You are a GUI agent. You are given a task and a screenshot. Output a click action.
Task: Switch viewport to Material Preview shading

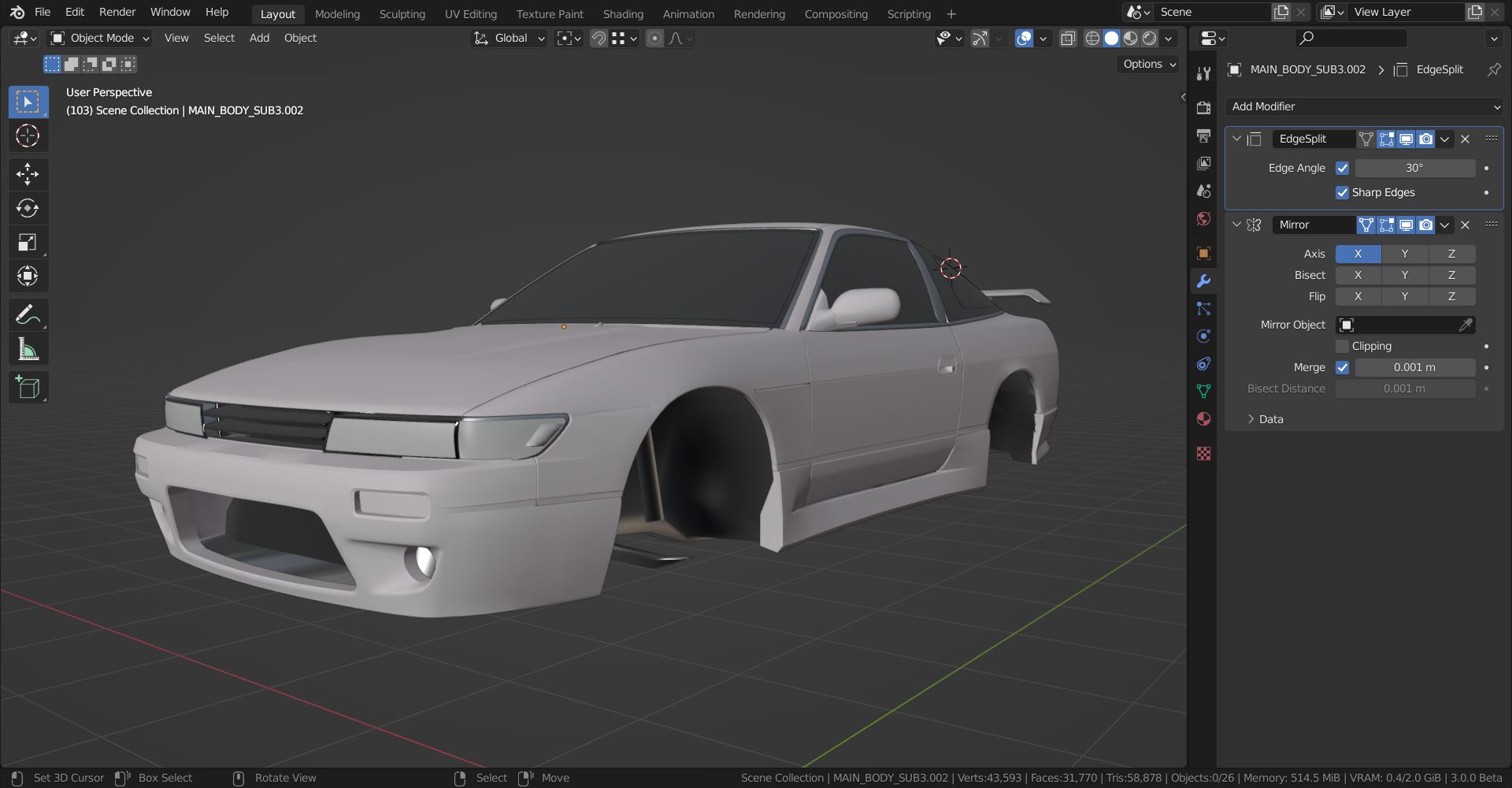pyautogui.click(x=1131, y=39)
